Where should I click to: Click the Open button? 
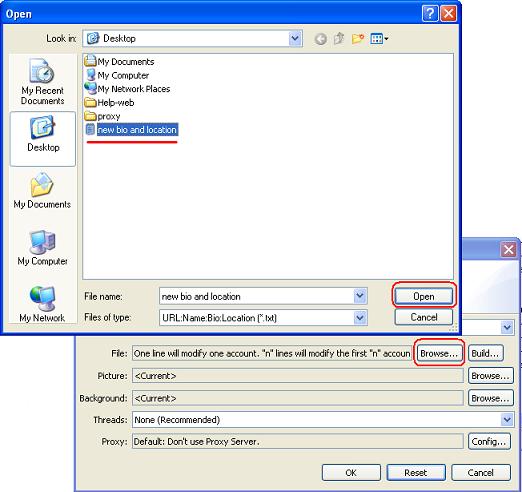pyautogui.click(x=423, y=296)
